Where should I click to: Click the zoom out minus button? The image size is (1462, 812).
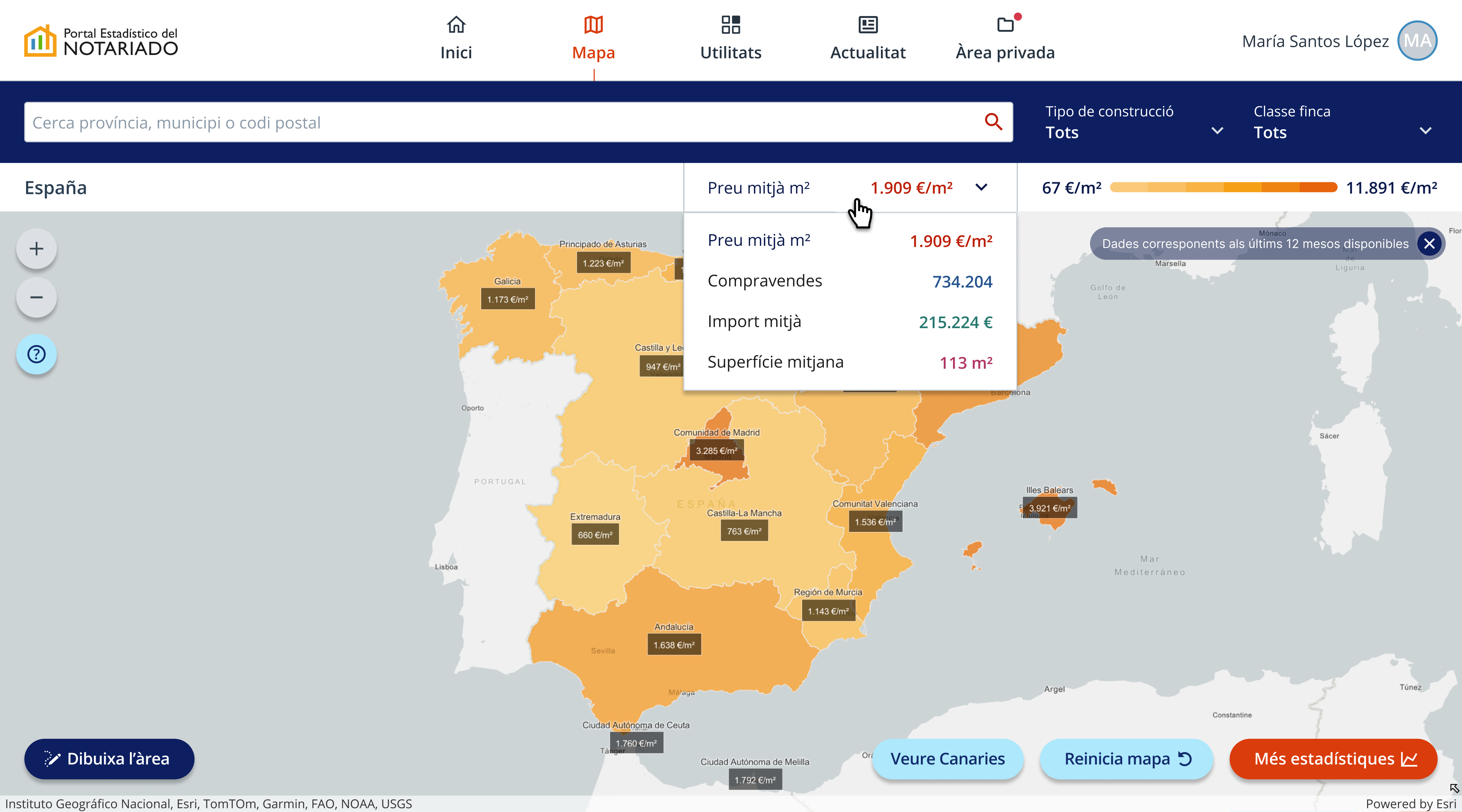pos(36,297)
